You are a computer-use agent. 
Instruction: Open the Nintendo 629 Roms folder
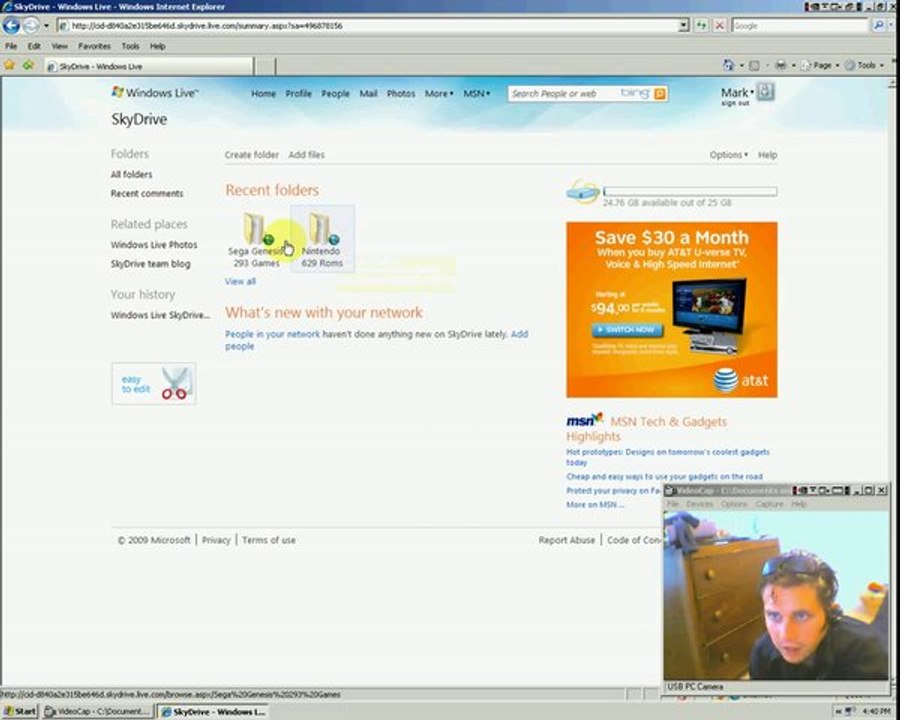(322, 240)
